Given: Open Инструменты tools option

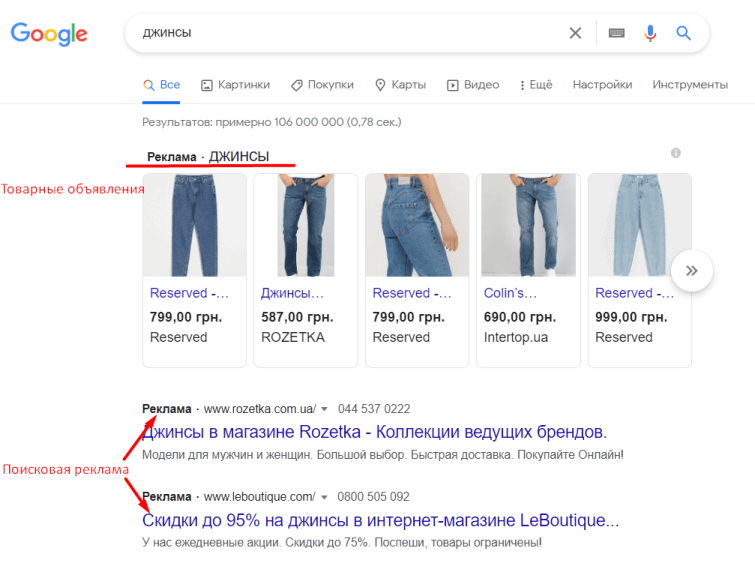Looking at the screenshot, I should click(690, 85).
